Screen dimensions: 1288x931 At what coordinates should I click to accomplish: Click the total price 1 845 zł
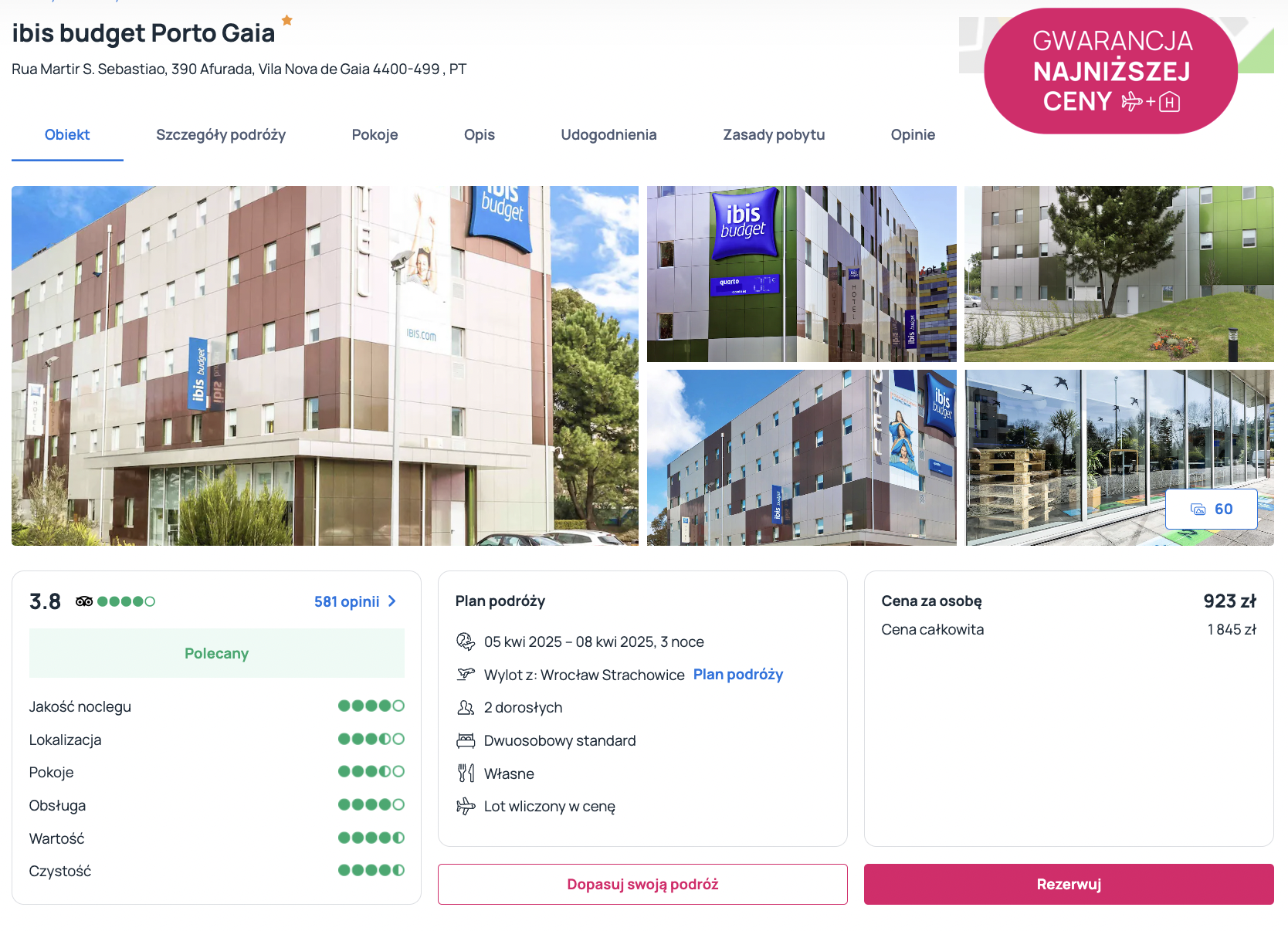click(x=1232, y=630)
